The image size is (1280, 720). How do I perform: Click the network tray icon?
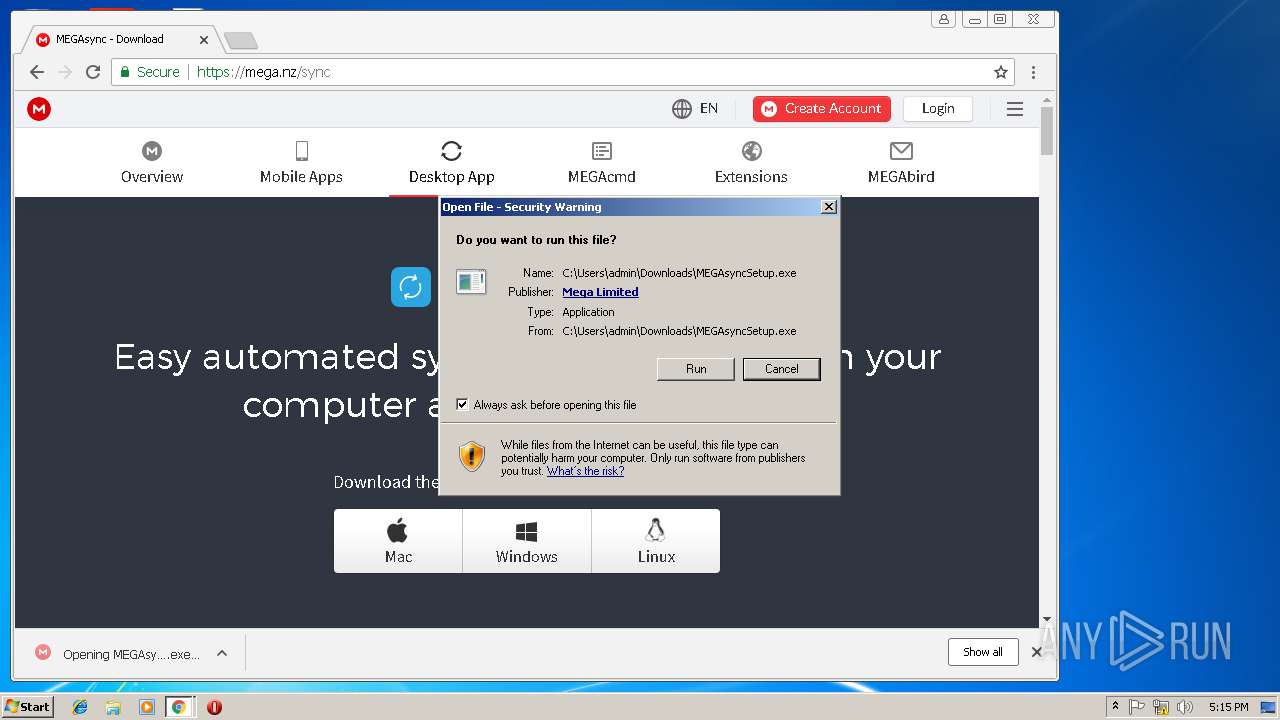click(1161, 707)
